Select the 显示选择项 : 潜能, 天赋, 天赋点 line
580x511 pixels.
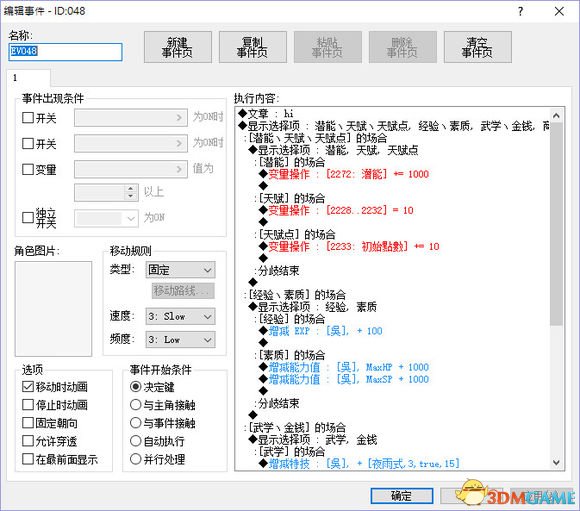click(334, 150)
